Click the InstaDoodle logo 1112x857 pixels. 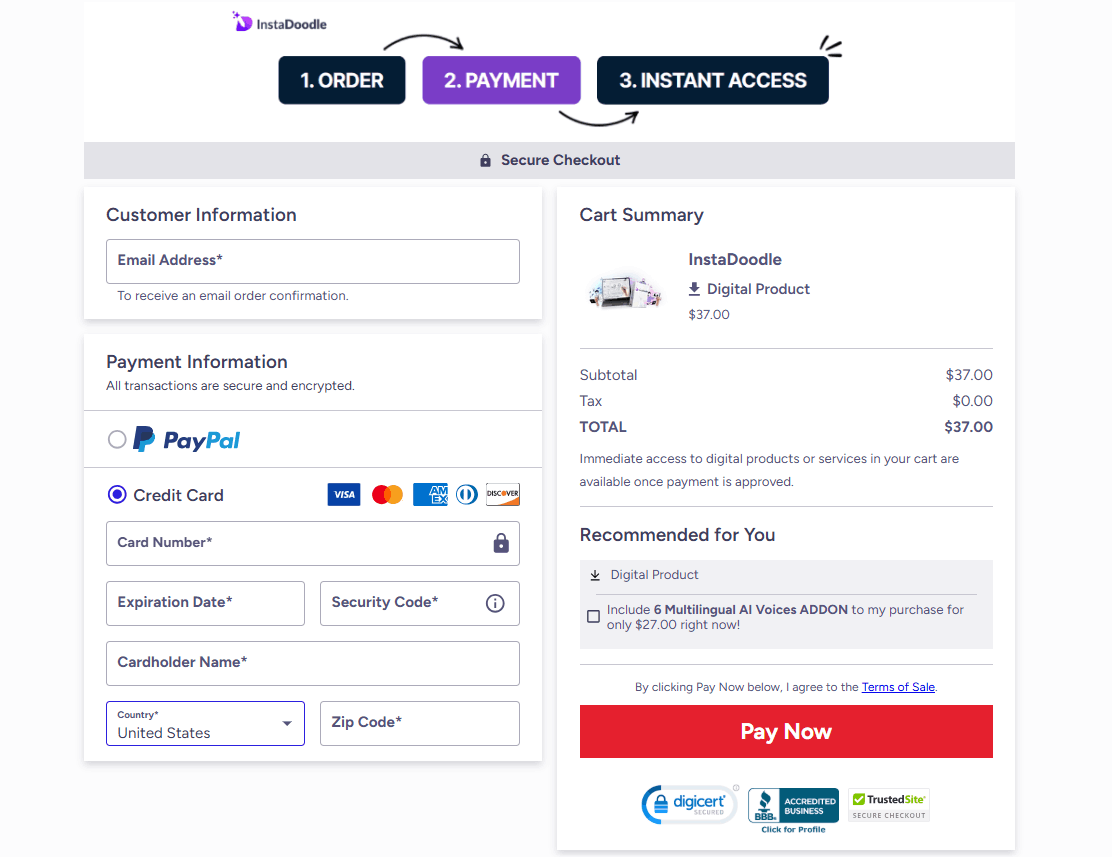coord(278,22)
